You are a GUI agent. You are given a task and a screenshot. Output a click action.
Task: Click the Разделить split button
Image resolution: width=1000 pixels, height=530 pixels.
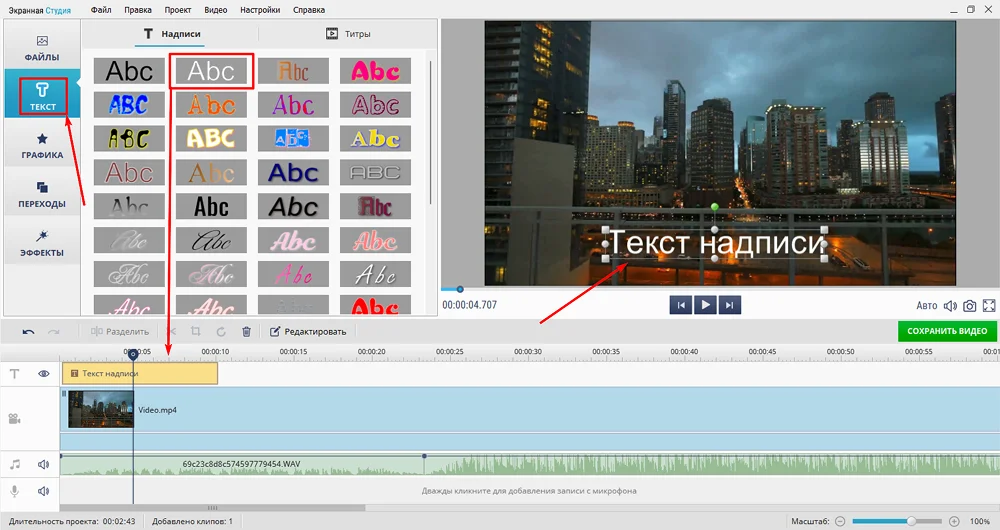(x=119, y=332)
